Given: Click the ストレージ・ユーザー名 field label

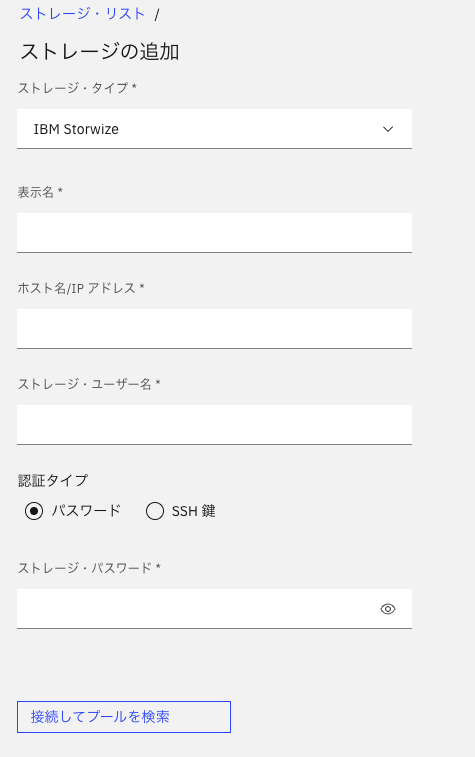Looking at the screenshot, I should coord(89,384).
